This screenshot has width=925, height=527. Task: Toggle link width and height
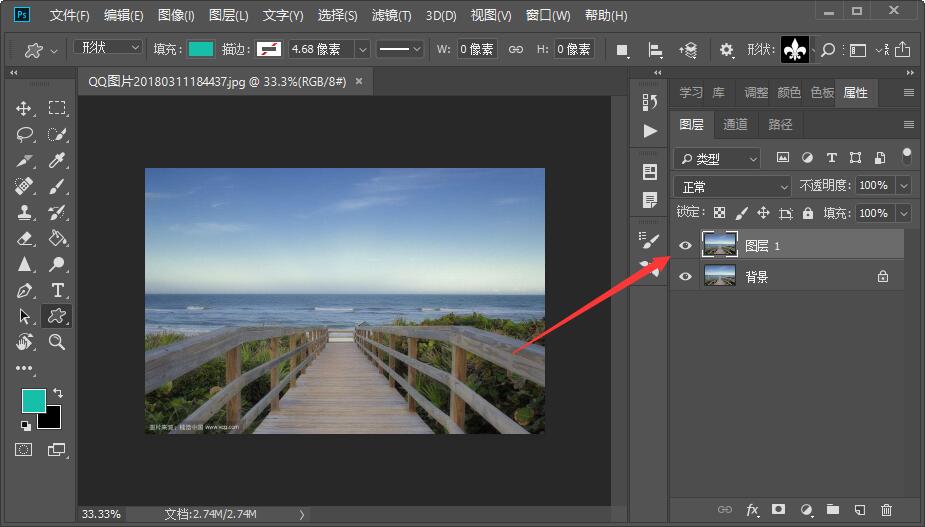point(516,50)
